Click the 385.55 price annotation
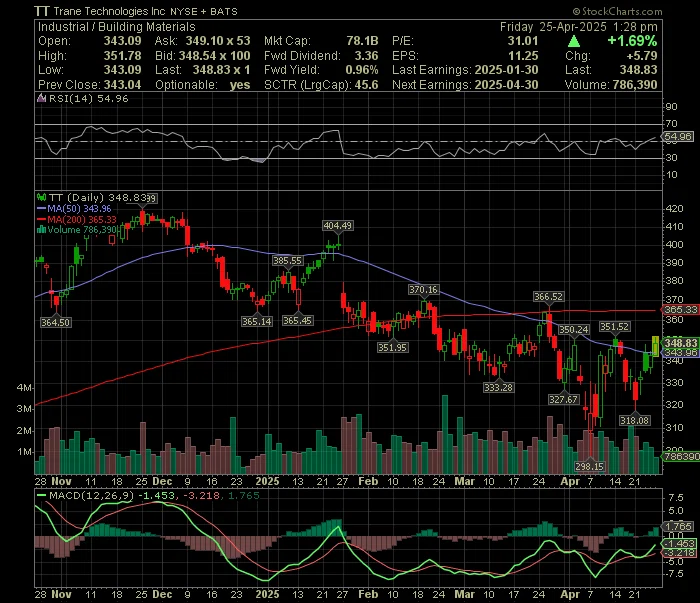 click(x=288, y=261)
